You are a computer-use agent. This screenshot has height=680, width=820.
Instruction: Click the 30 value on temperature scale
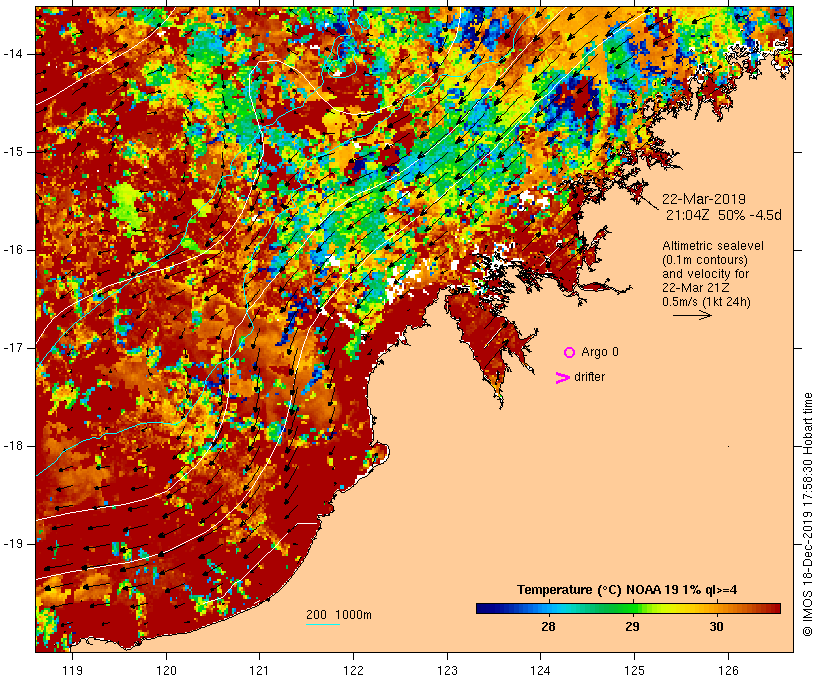716,626
